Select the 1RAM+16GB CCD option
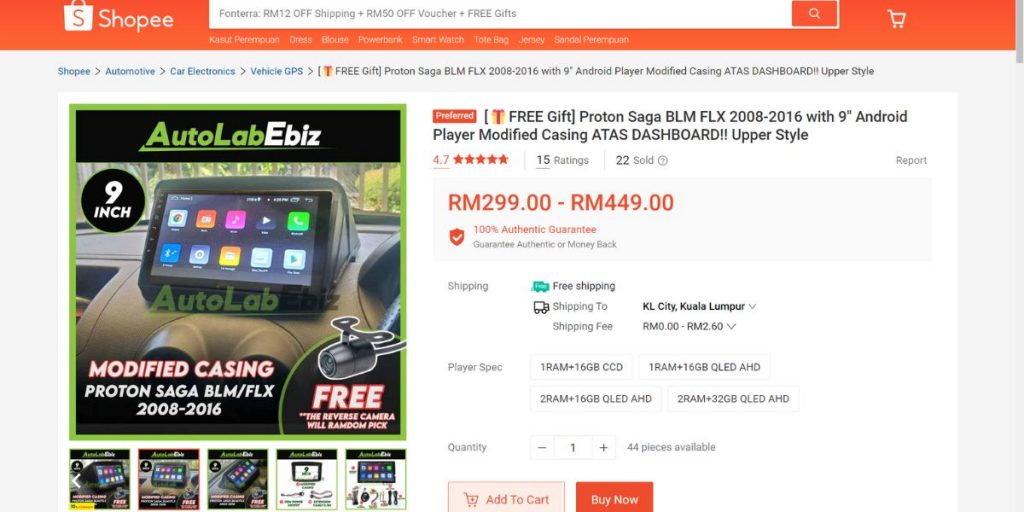The width and height of the screenshot is (1024, 512). pyautogui.click(x=581, y=367)
